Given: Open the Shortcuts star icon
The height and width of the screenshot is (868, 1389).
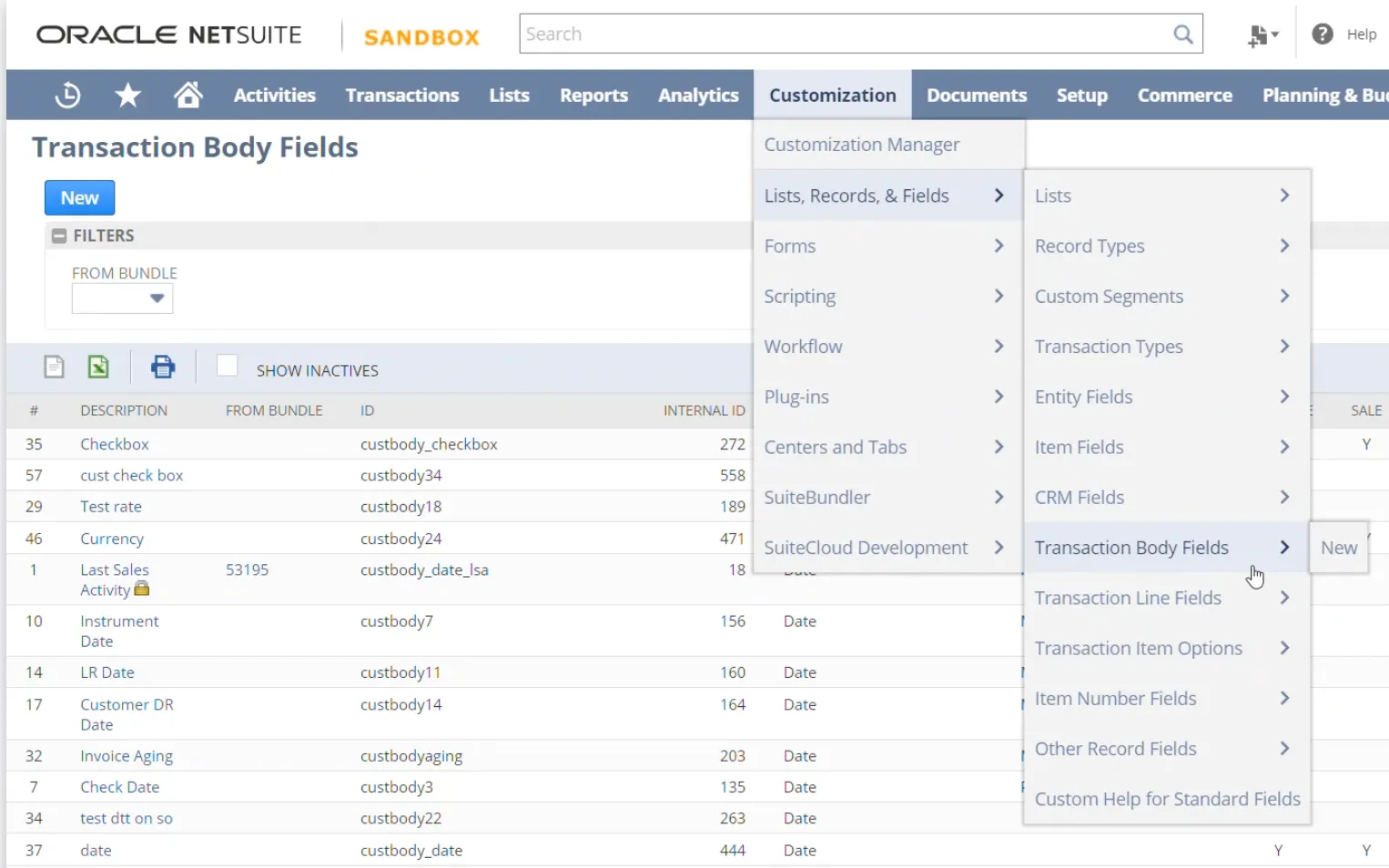Looking at the screenshot, I should [x=127, y=95].
